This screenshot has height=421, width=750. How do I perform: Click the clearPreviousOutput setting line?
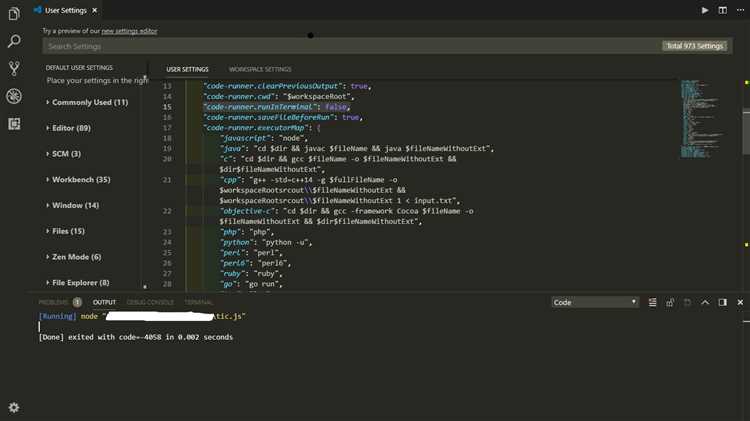(287, 86)
